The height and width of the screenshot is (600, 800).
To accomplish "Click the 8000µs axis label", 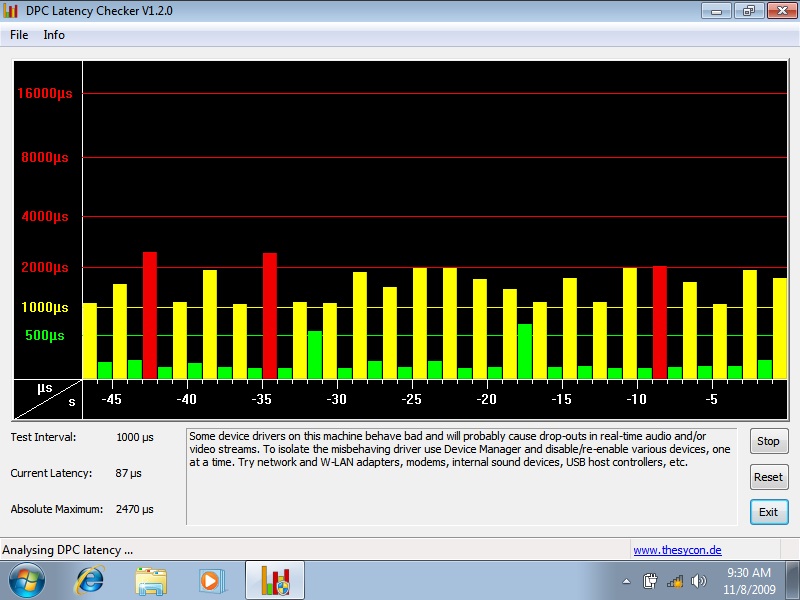I will (x=45, y=157).
